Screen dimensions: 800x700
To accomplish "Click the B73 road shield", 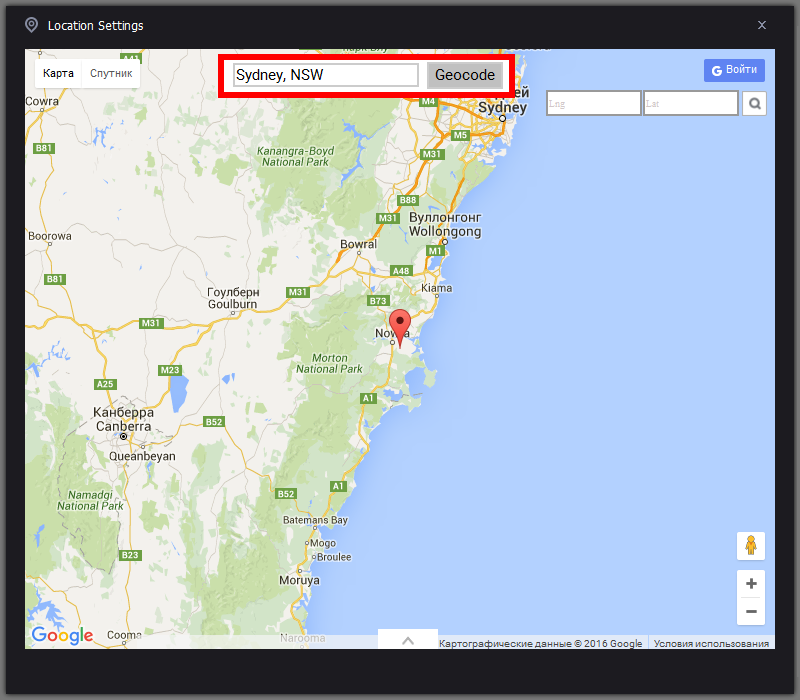I will coord(378,301).
